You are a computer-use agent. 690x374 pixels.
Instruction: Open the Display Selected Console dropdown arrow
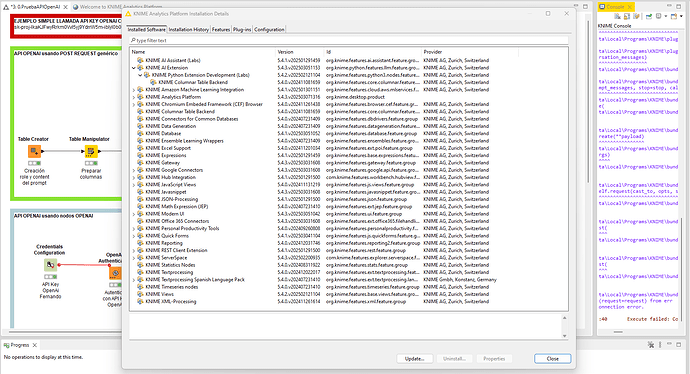666,16
